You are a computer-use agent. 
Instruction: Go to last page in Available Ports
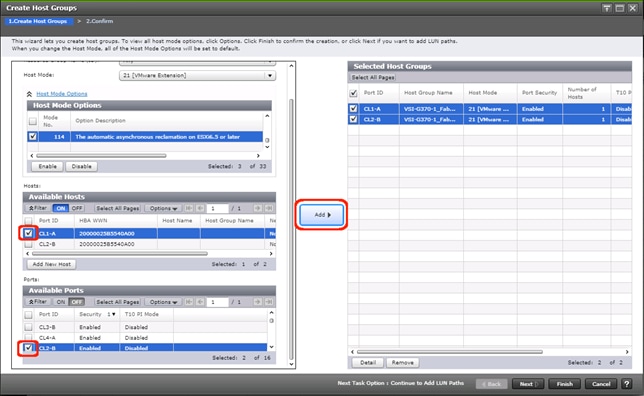269,302
